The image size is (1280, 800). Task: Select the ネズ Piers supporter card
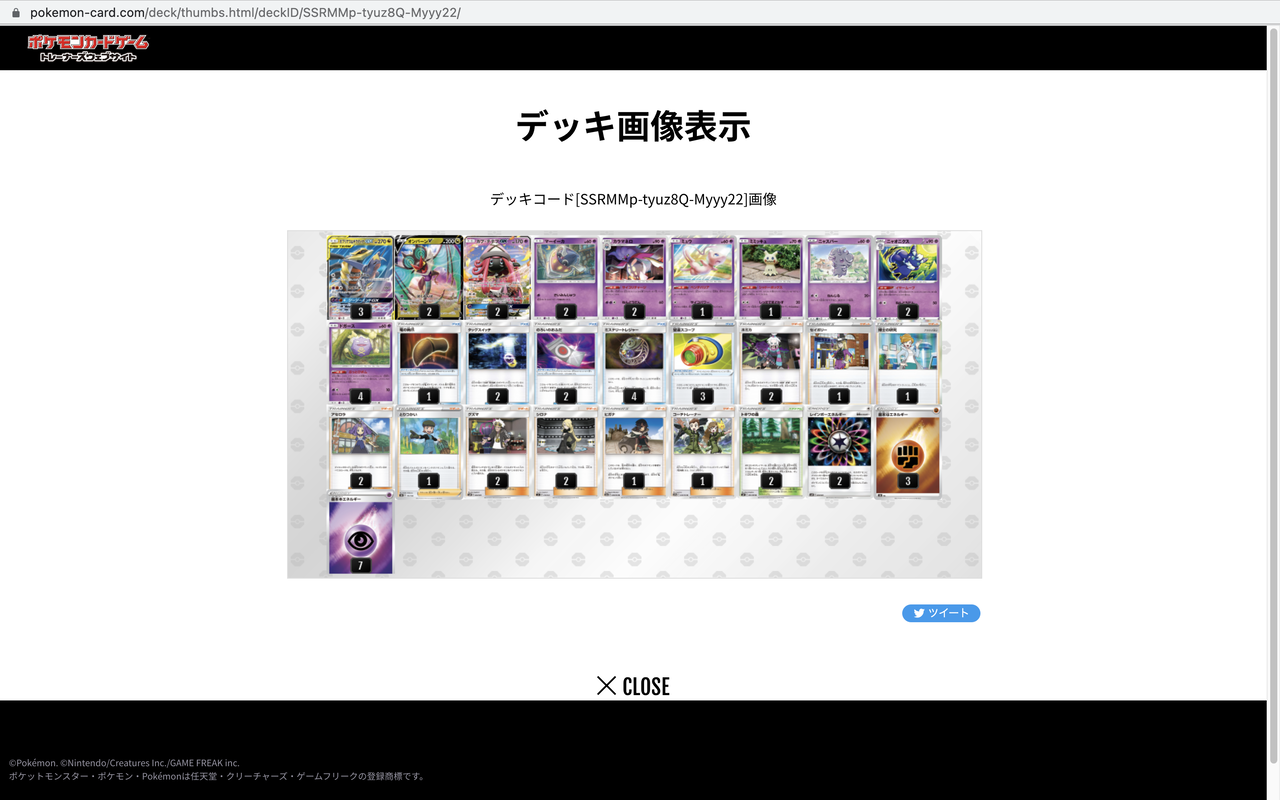pyautogui.click(x=770, y=362)
